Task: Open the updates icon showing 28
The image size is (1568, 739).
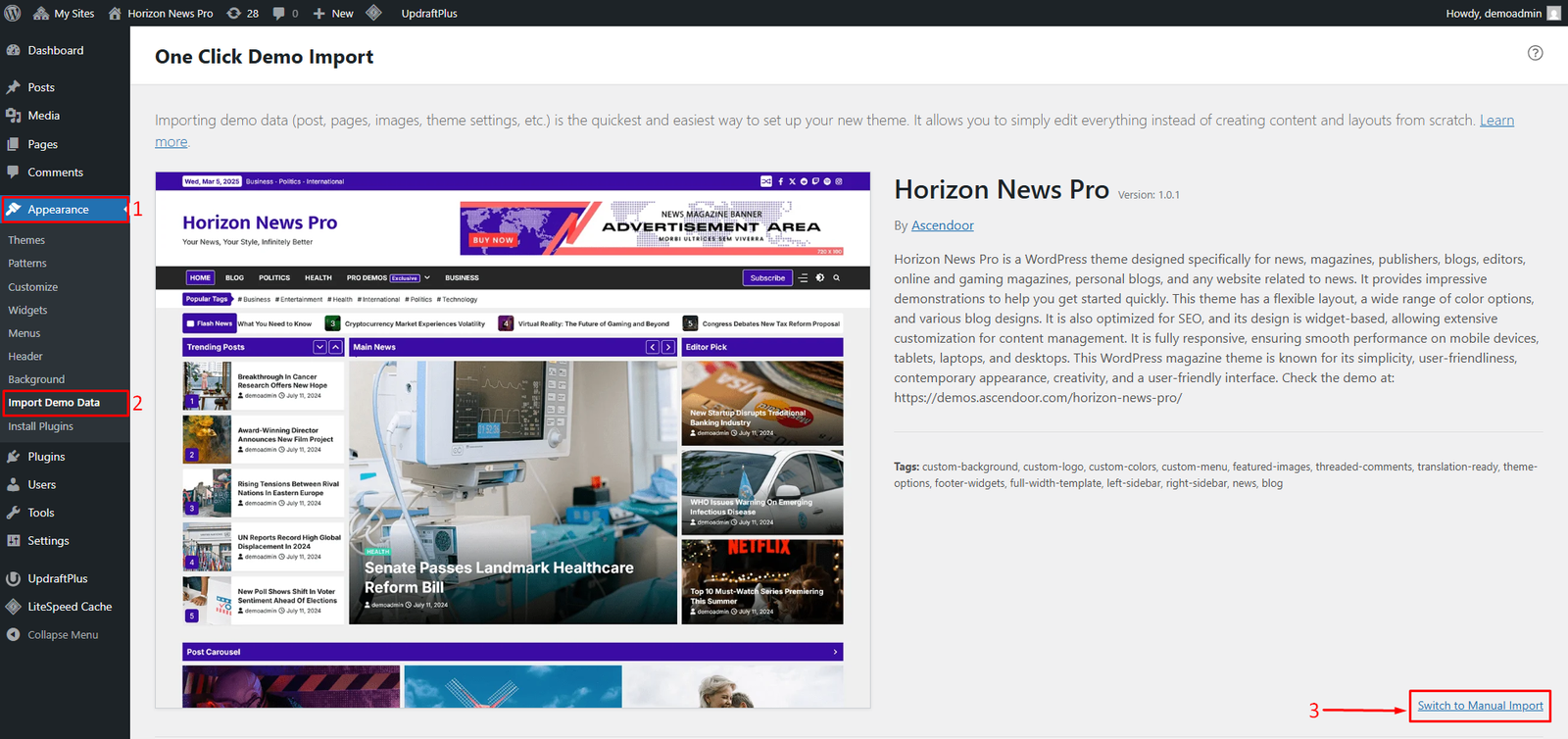Action: [x=243, y=13]
